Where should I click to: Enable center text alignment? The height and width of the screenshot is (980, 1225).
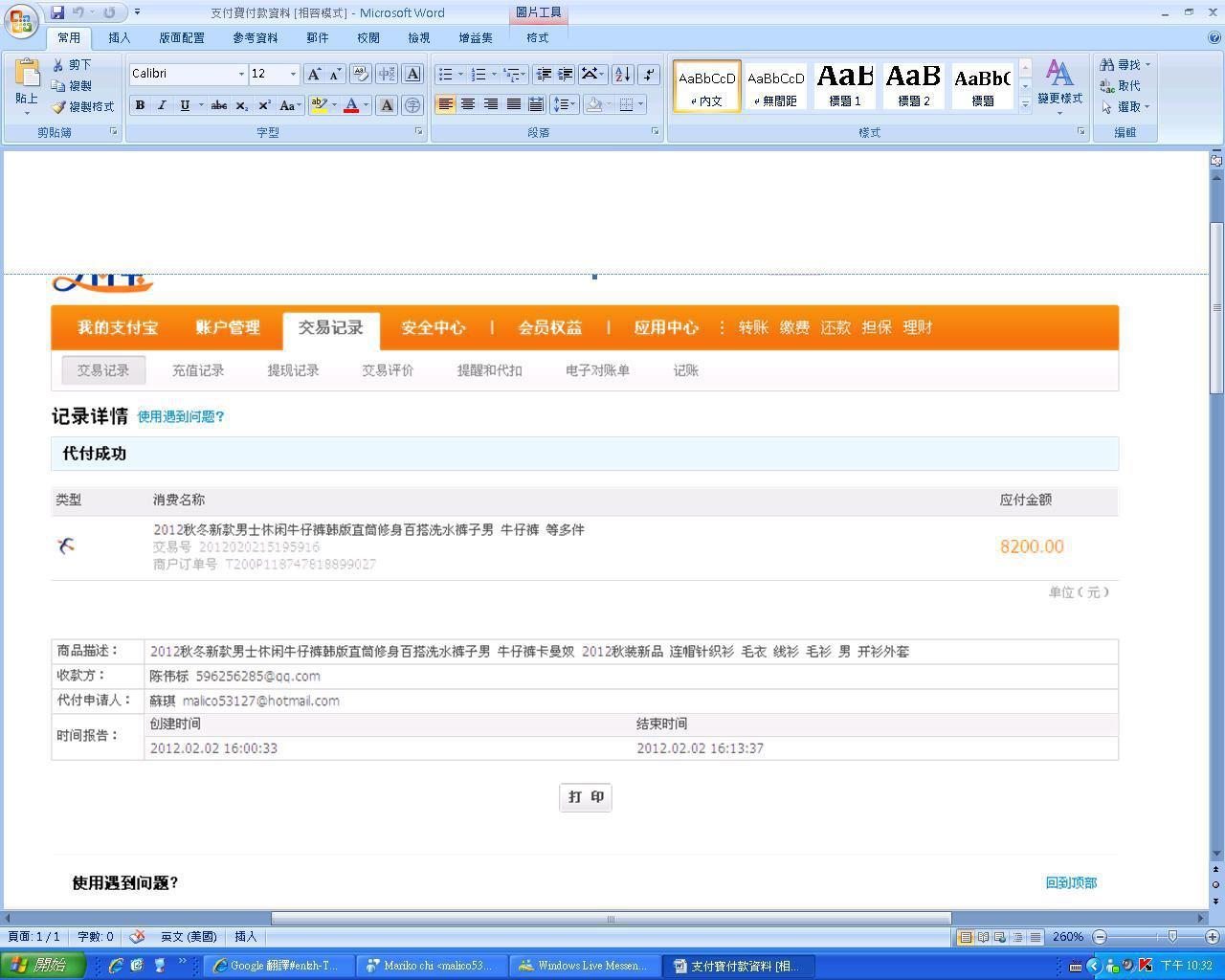[x=468, y=104]
